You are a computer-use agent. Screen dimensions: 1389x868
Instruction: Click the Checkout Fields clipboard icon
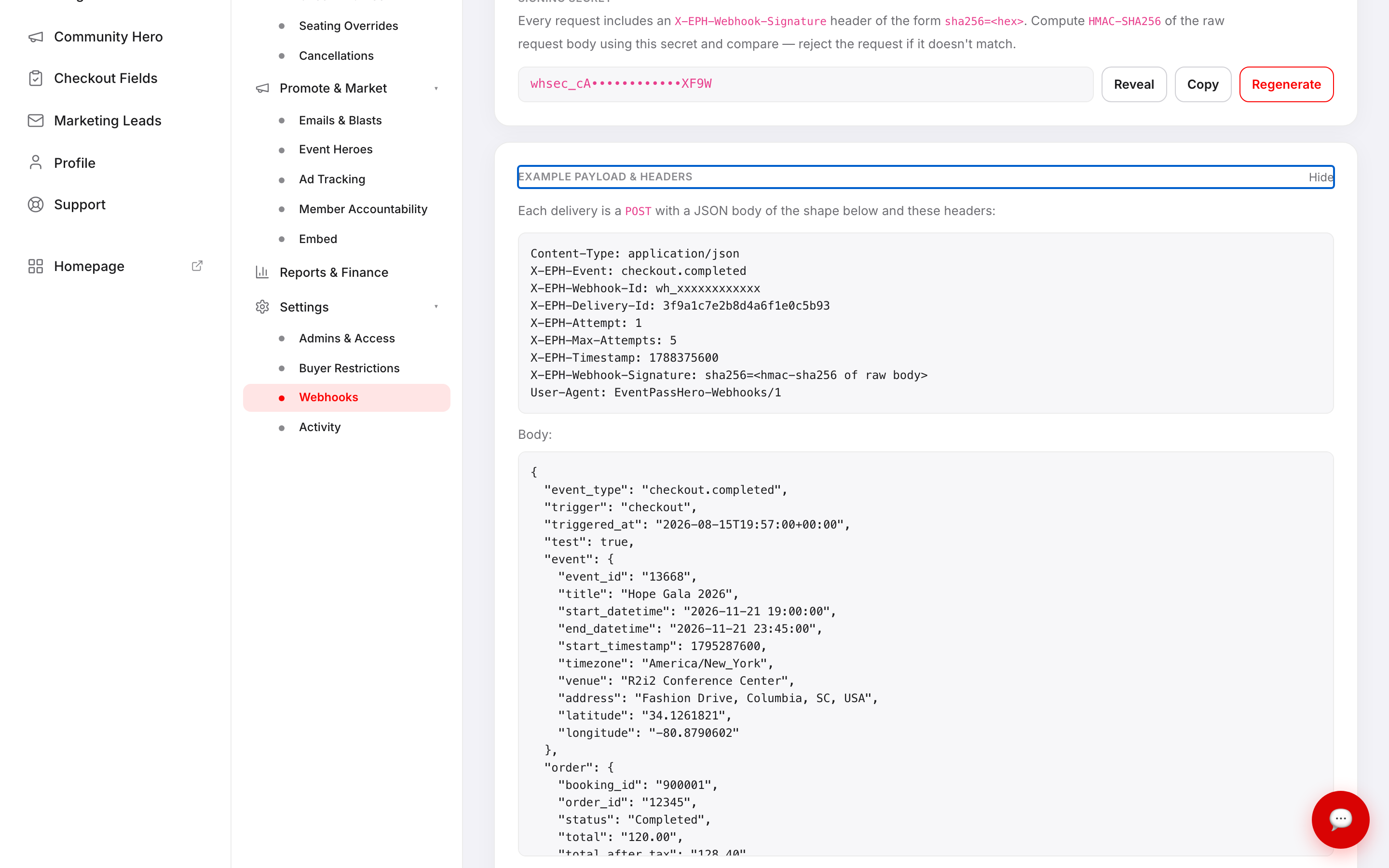coord(36,78)
